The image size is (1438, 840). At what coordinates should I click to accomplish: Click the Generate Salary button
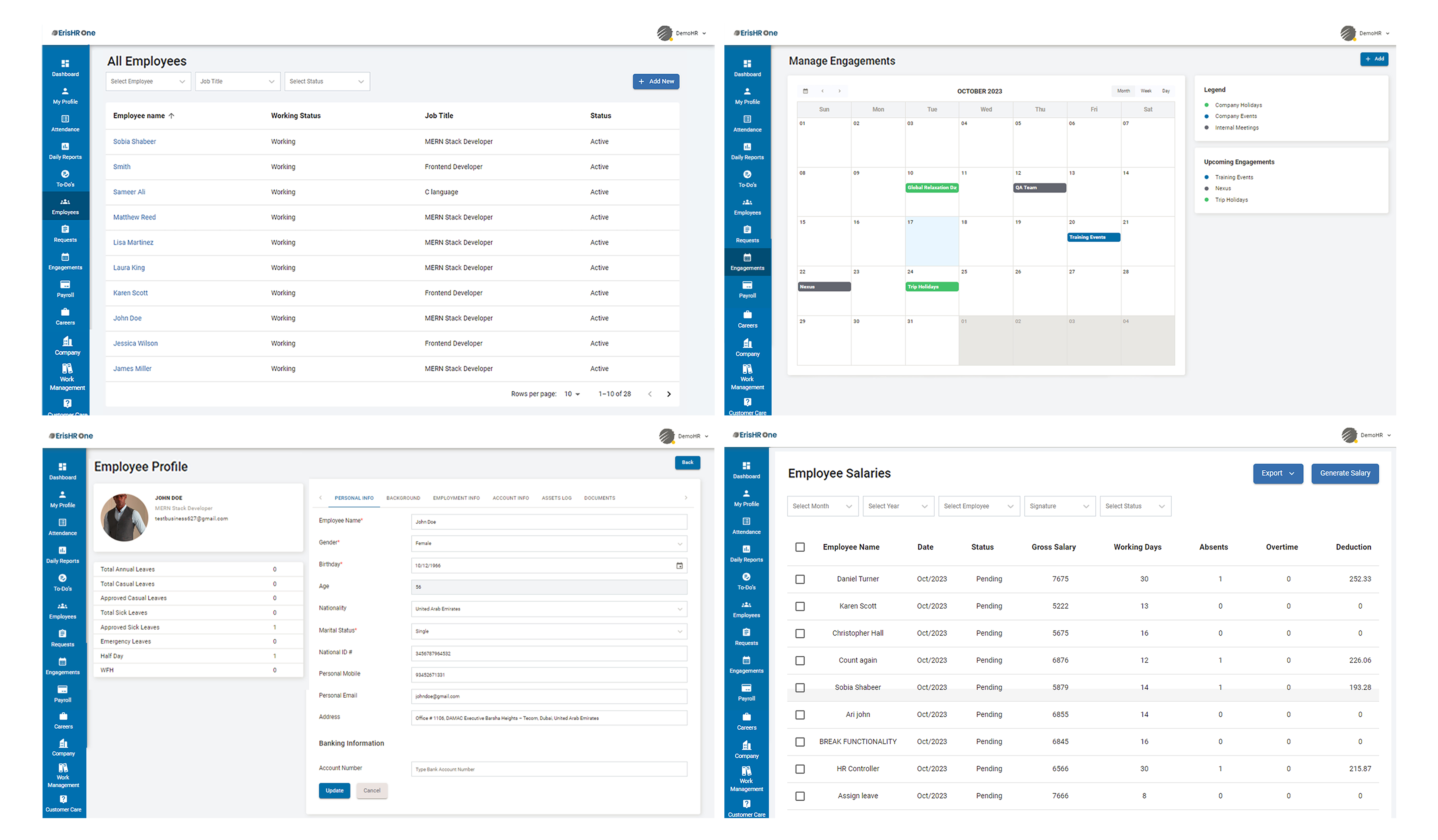pyautogui.click(x=1345, y=473)
